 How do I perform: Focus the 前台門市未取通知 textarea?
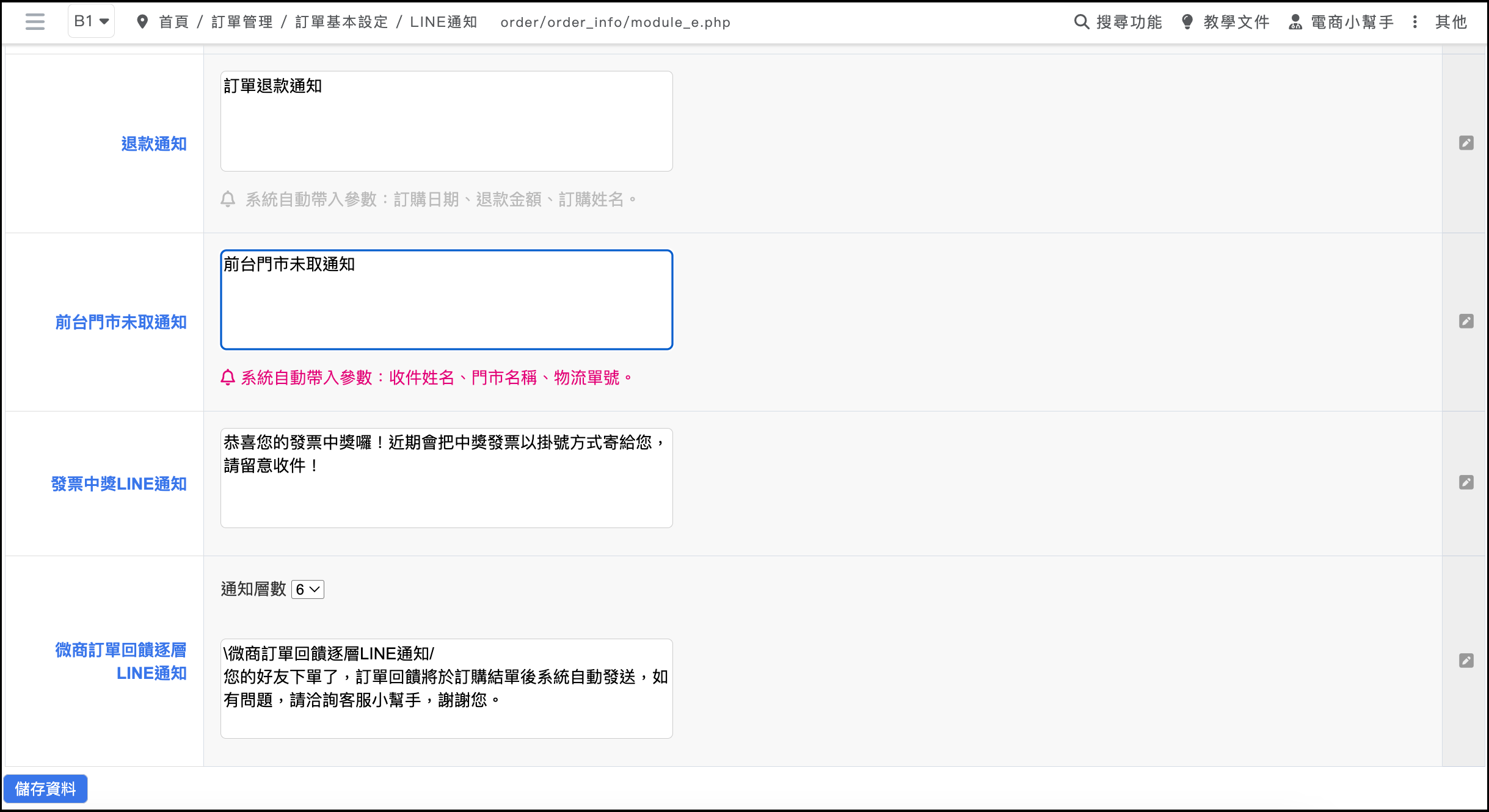click(446, 300)
